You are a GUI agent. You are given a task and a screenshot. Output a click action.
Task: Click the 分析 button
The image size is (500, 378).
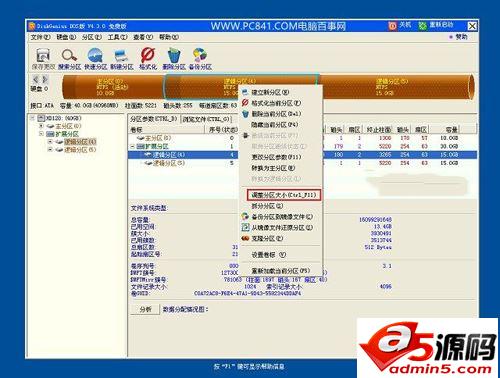tap(145, 309)
